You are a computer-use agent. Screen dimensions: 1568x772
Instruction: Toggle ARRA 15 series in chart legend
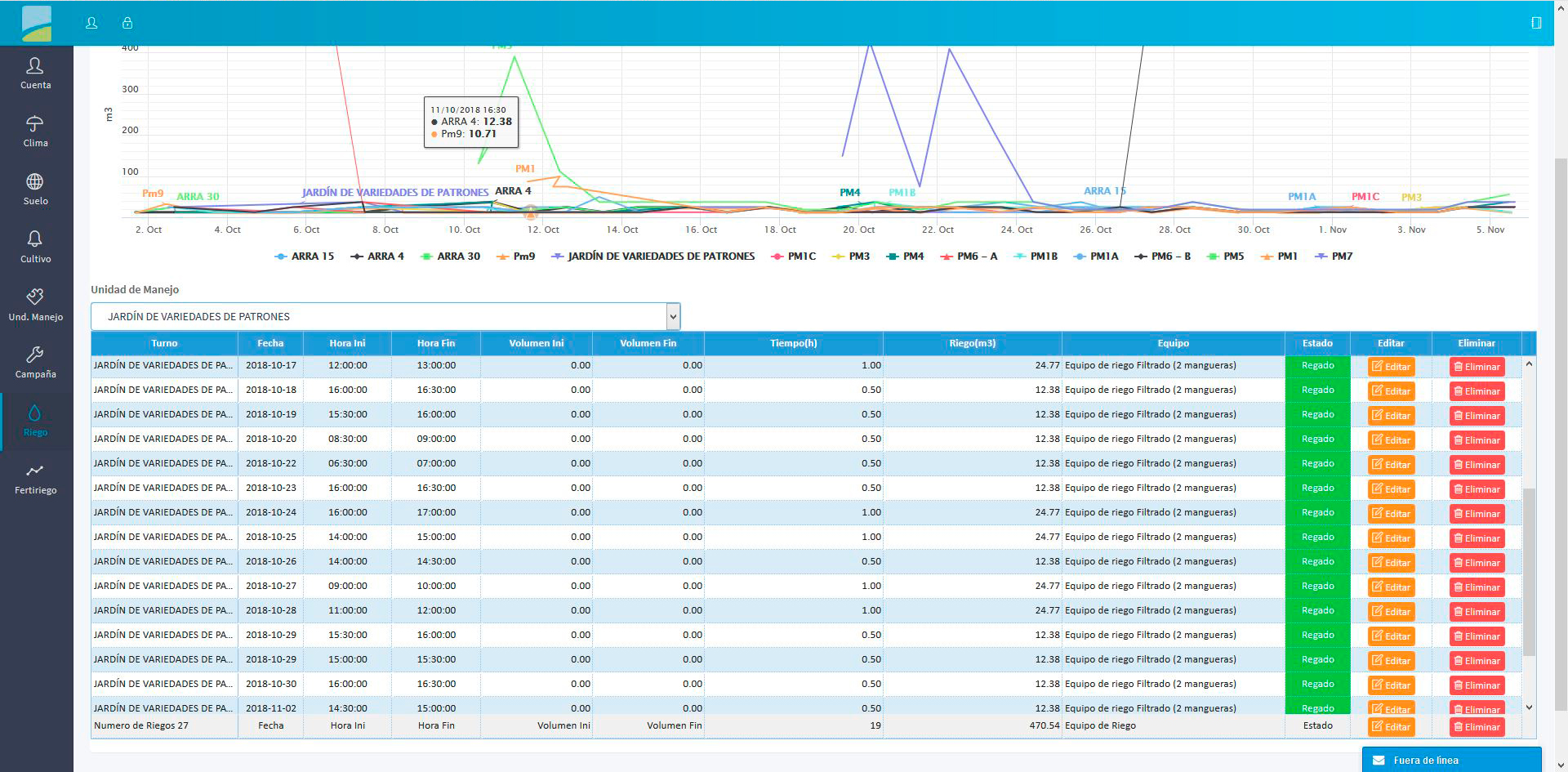click(x=305, y=257)
